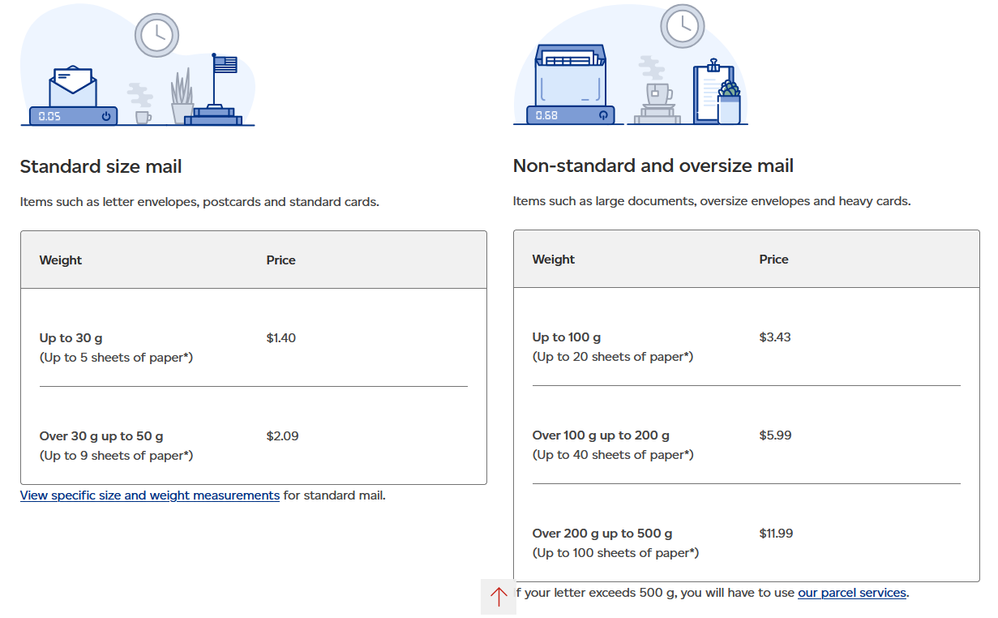Click the flag icon in the standard mail illustration

point(224,66)
